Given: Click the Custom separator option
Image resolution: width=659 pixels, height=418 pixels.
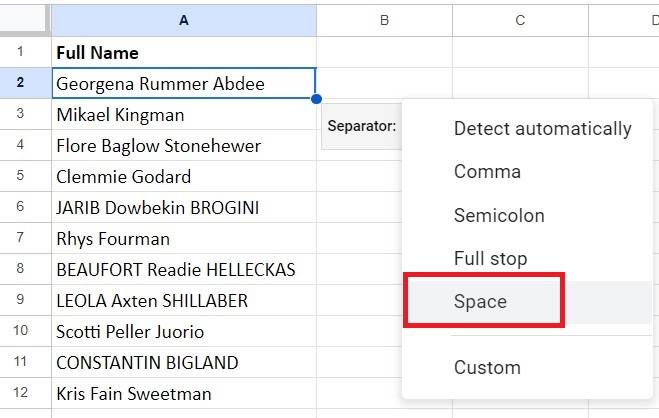Looking at the screenshot, I should [x=487, y=367].
